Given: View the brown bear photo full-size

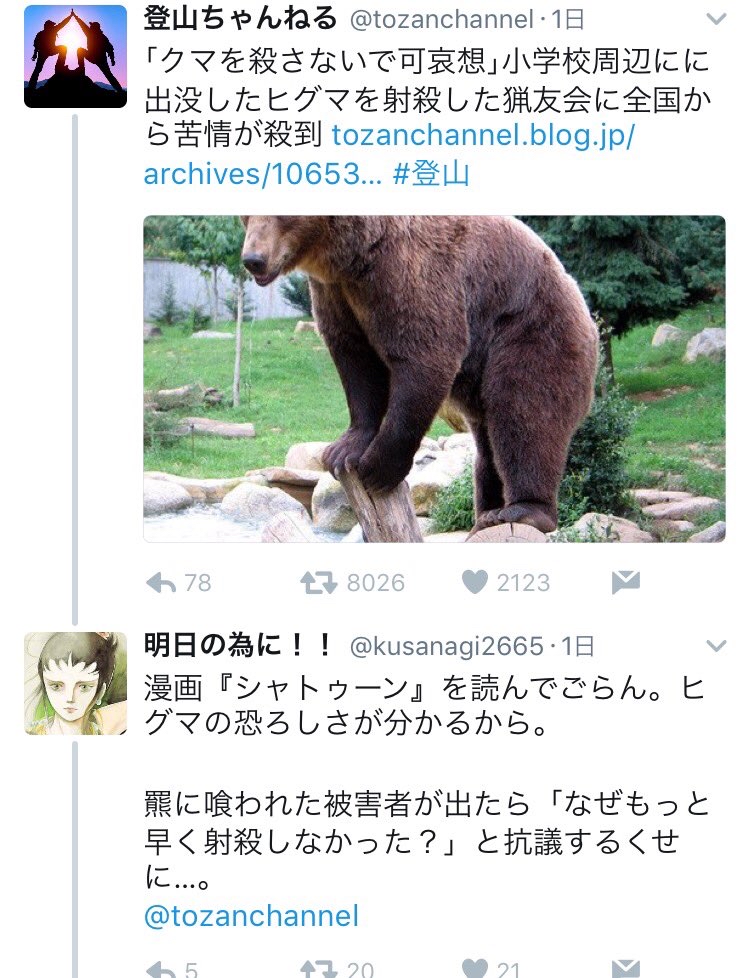Looking at the screenshot, I should pos(434,379).
